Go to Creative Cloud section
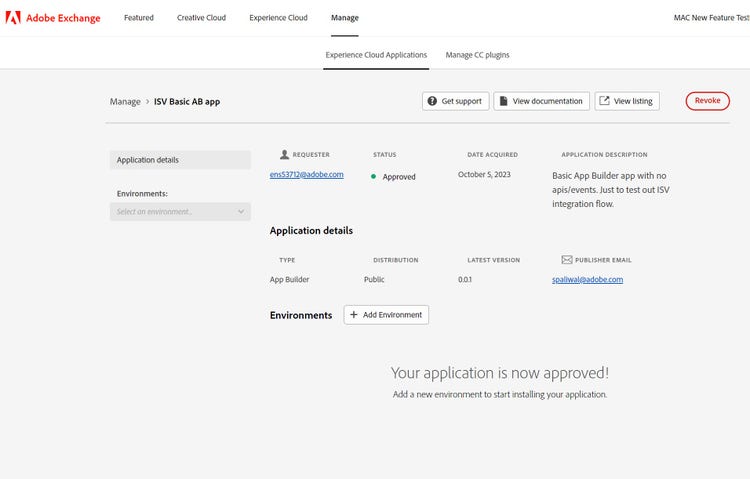Image resolution: width=750 pixels, height=479 pixels. 201,18
